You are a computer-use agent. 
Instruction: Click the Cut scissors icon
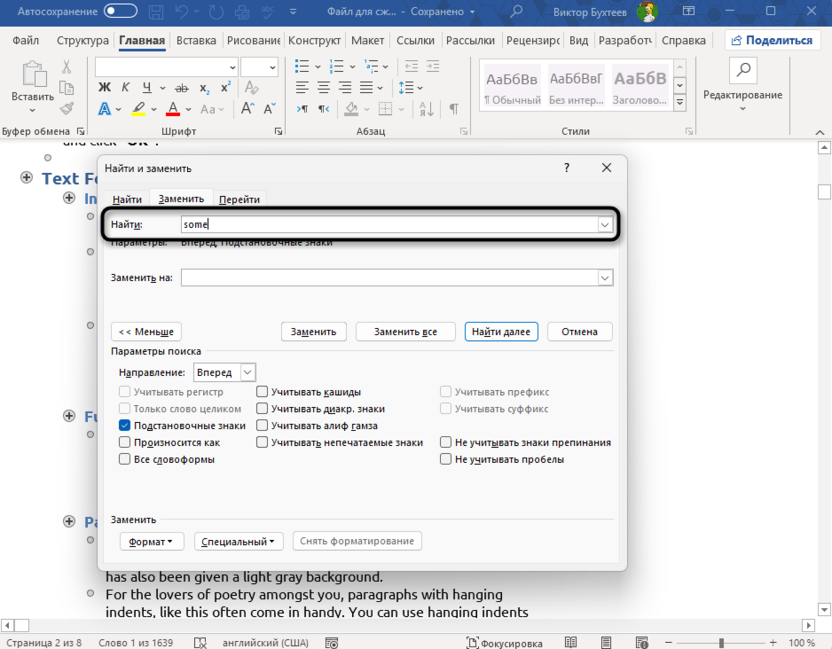(x=66, y=67)
